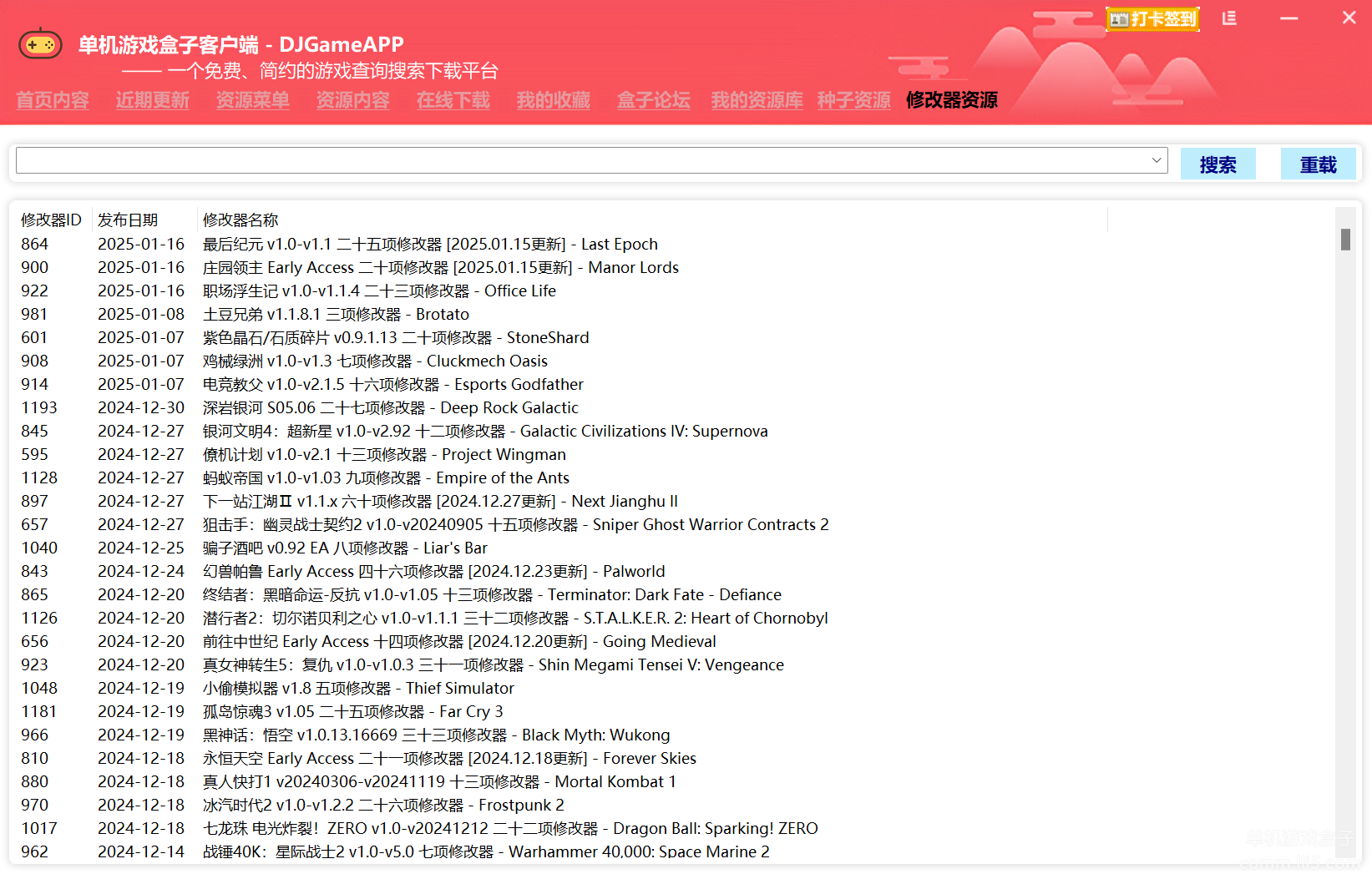Open the 首页内容 tab
This screenshot has height=874, width=1372.
coord(53,100)
